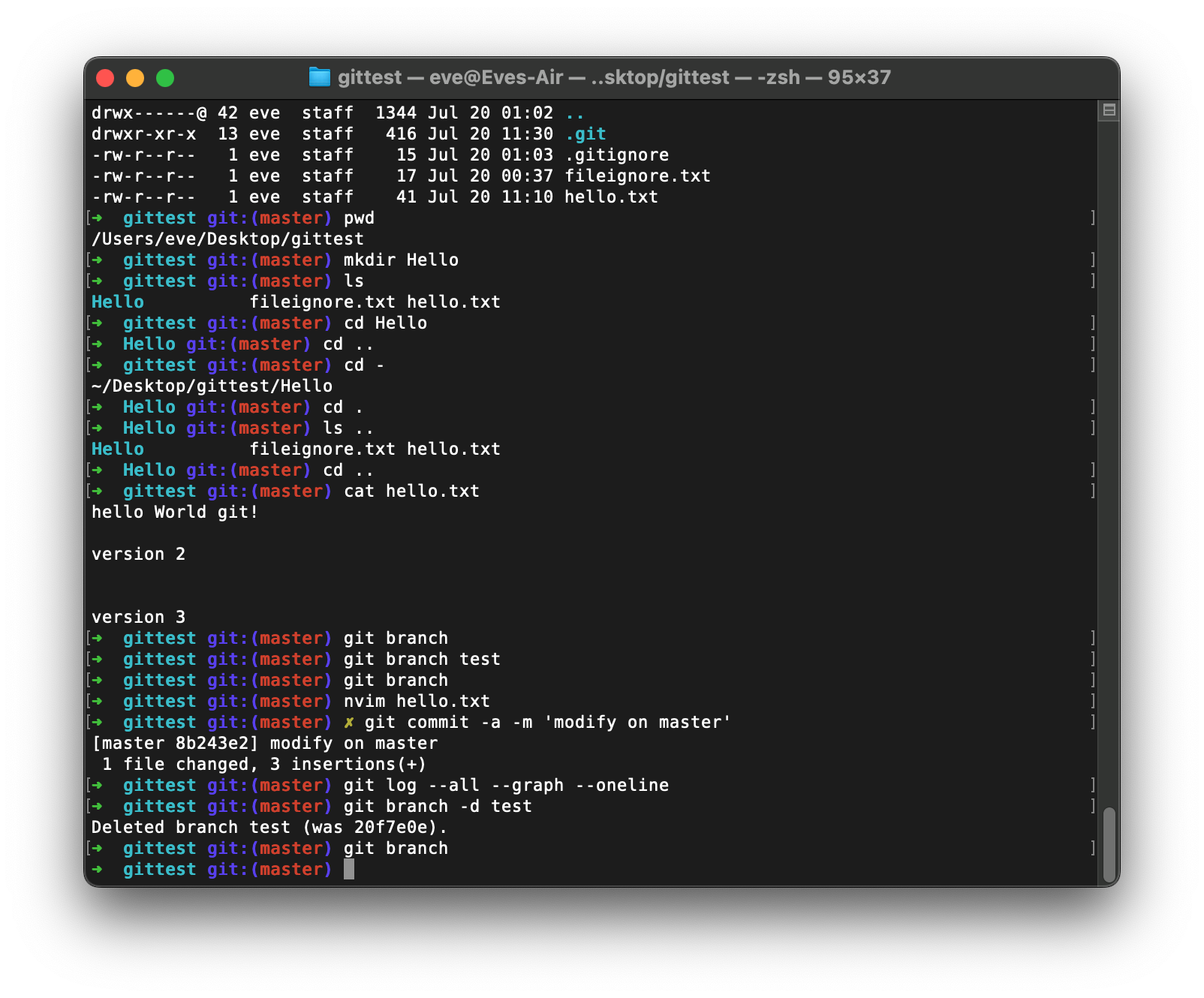This screenshot has width=1204, height=998.
Task: Close the terminal window with red button
Action: point(105,78)
